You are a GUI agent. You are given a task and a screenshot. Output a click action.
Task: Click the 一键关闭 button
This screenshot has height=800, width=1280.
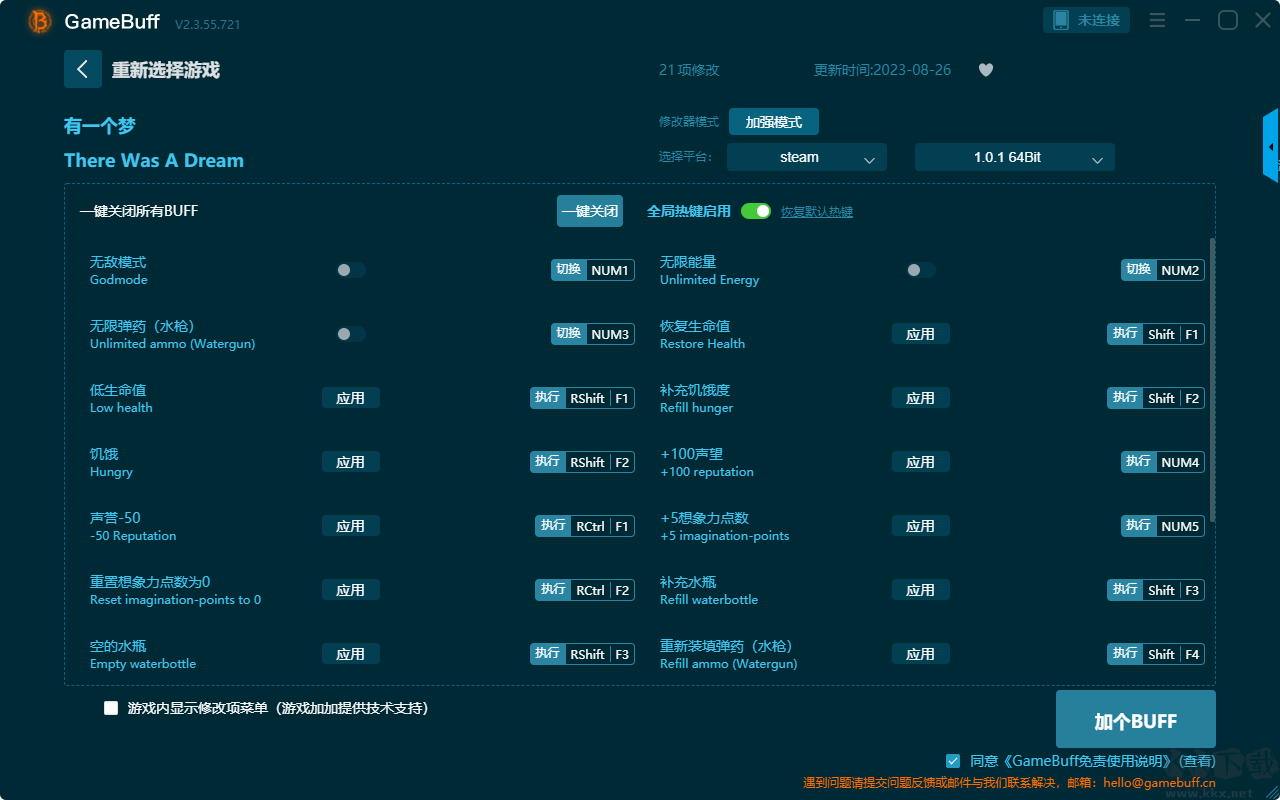[590, 211]
